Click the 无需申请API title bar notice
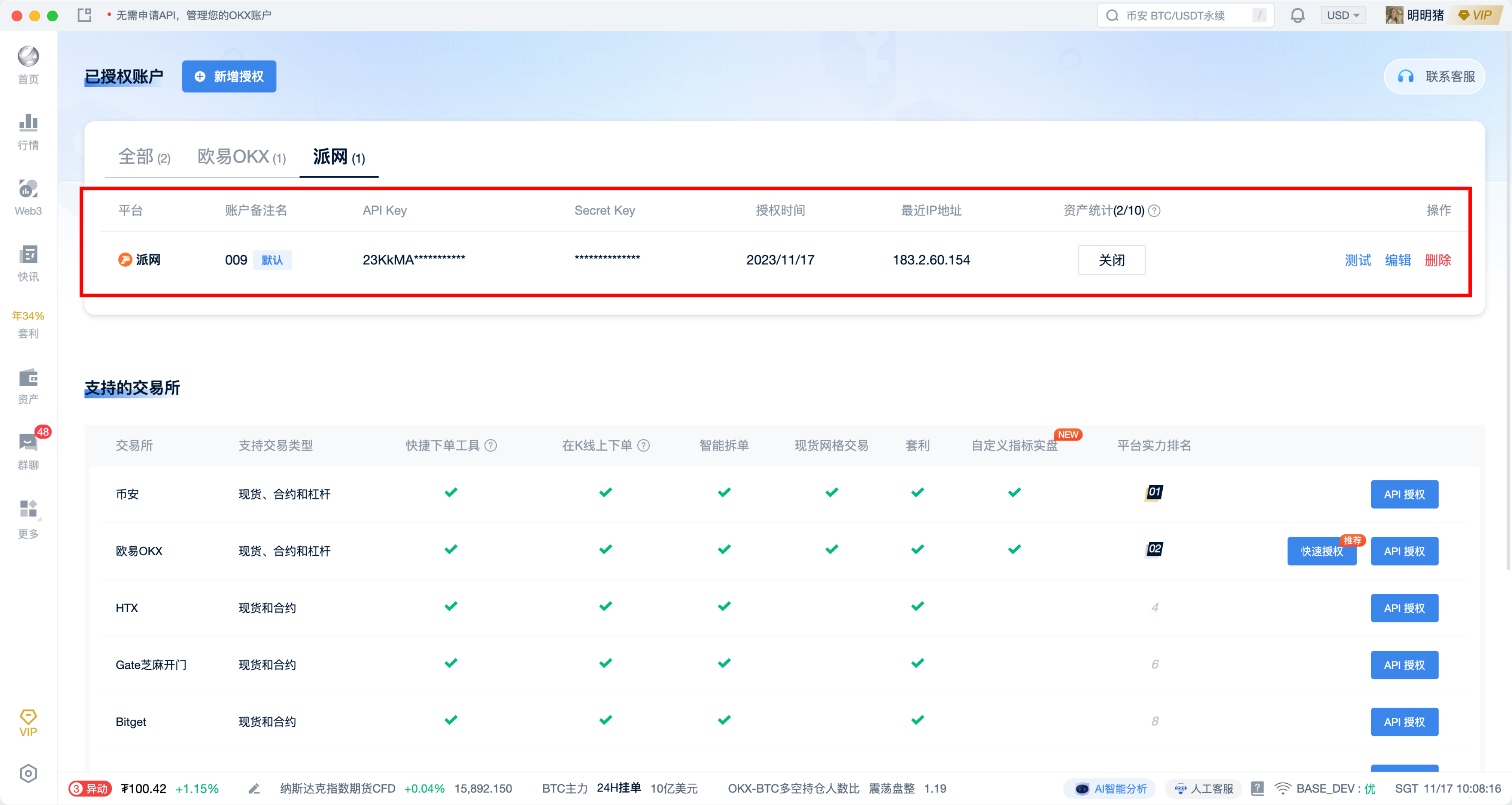Image resolution: width=1512 pixels, height=805 pixels. tap(193, 15)
